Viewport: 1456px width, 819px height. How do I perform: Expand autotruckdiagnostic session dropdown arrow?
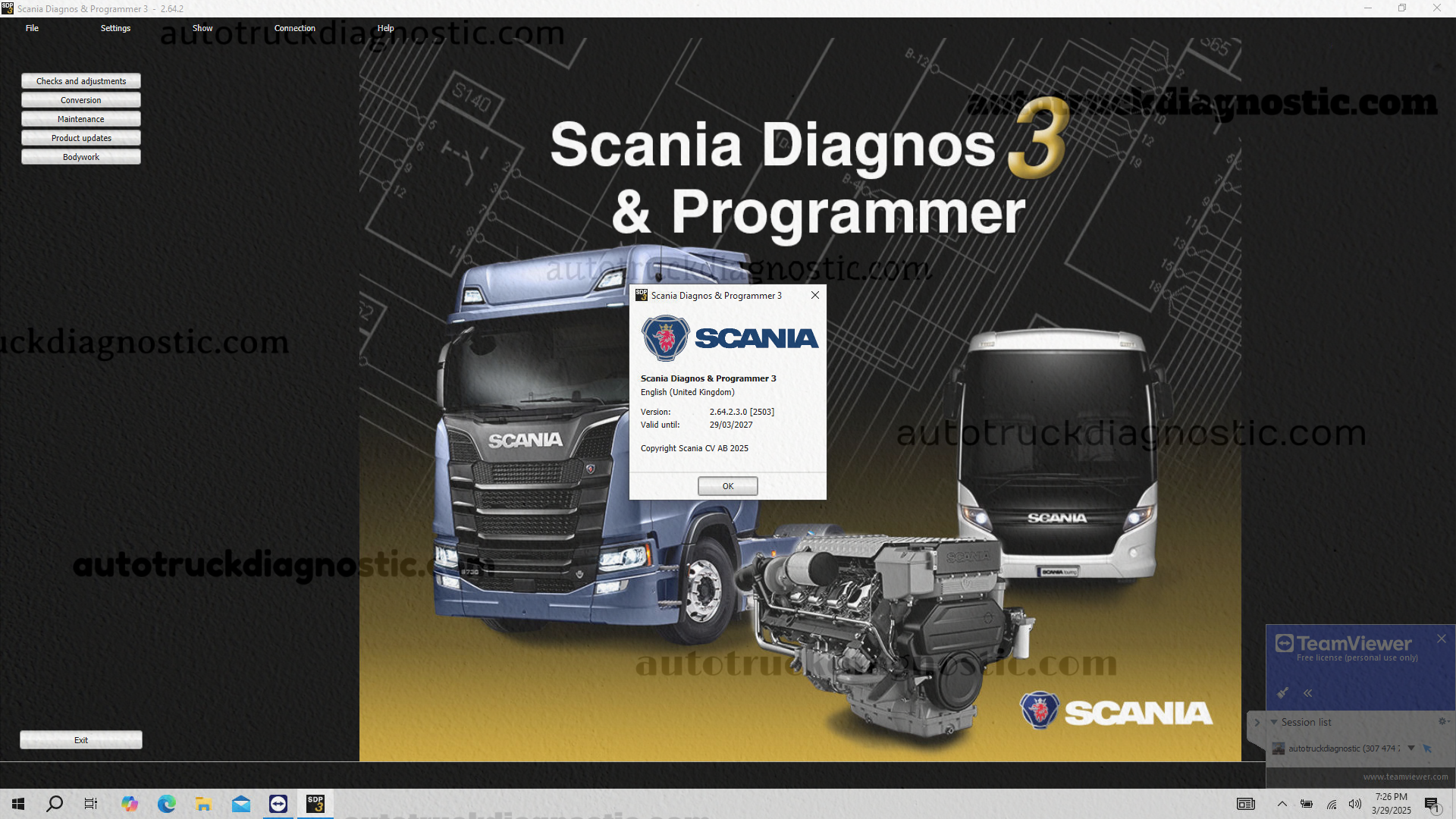(x=1411, y=748)
